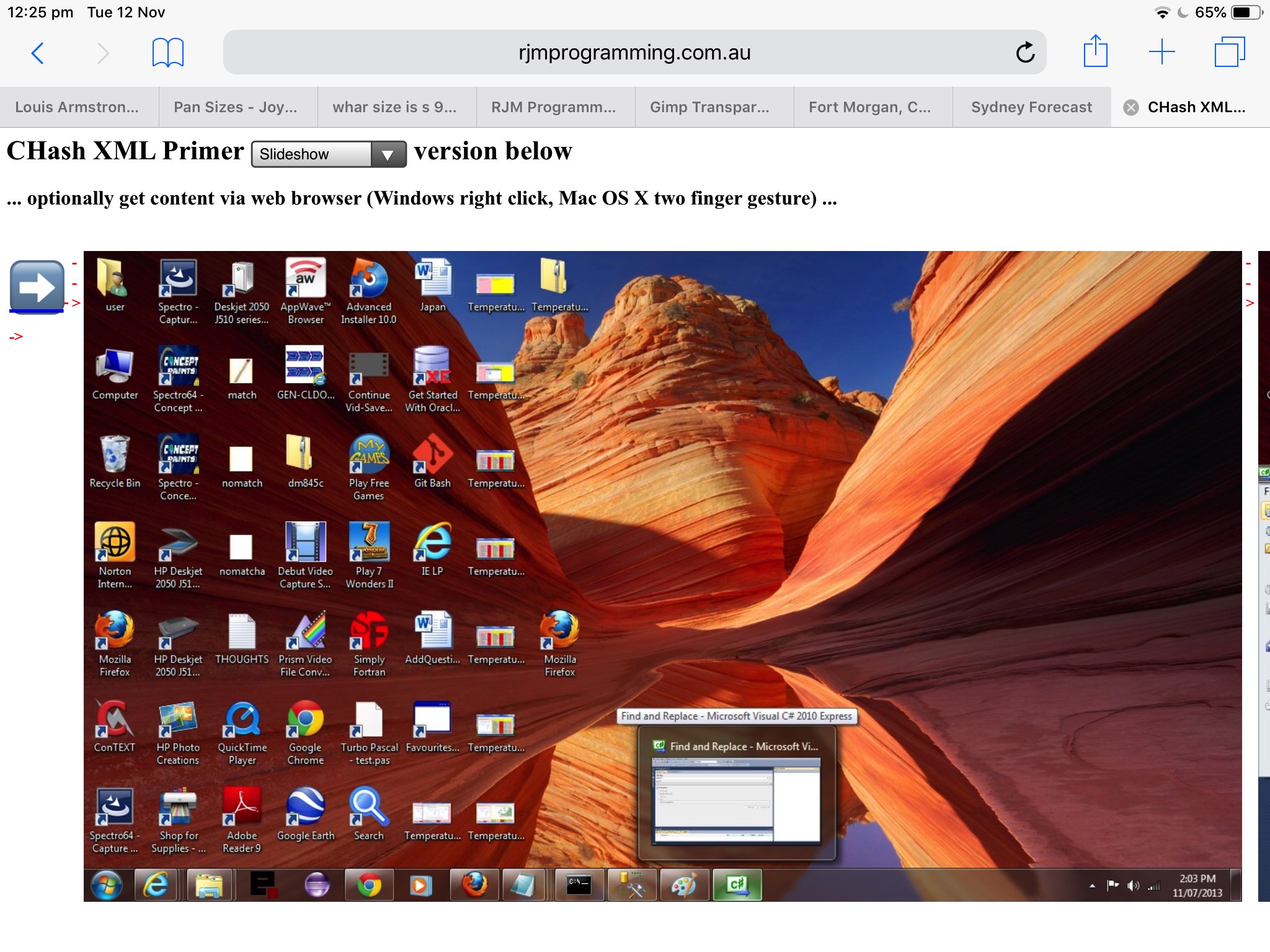1270x952 pixels.
Task: Select the QuickTime Player icon
Action: click(242, 733)
